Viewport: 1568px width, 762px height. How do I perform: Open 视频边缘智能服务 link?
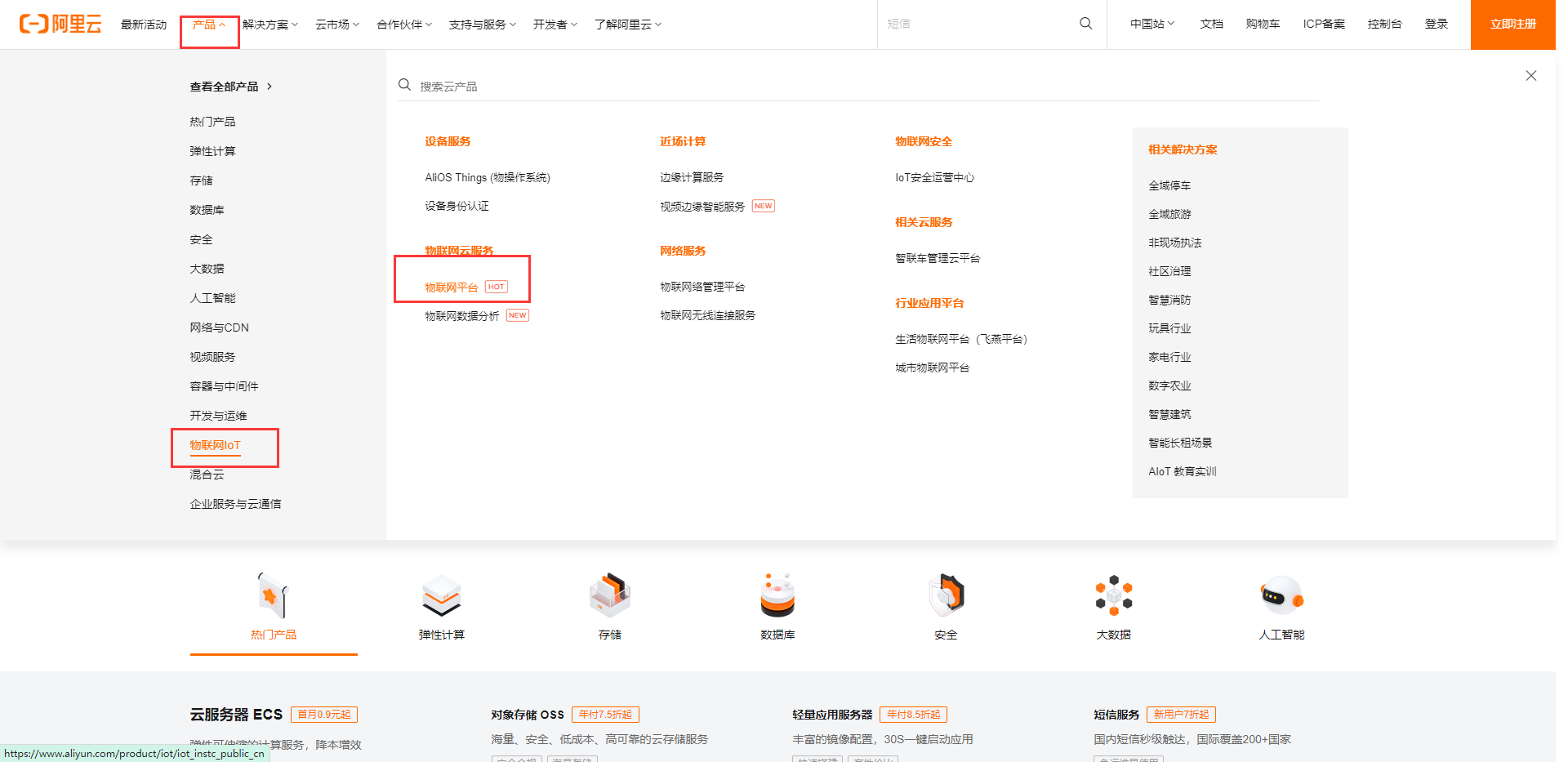pyautogui.click(x=702, y=207)
